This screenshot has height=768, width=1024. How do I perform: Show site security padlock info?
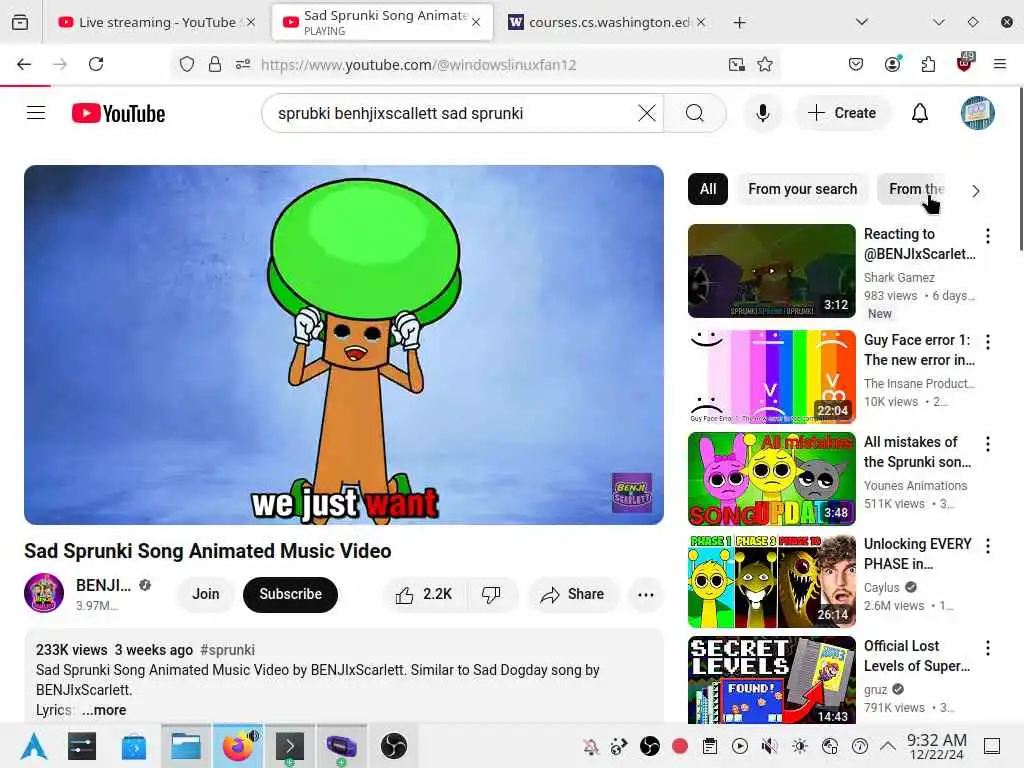215,64
